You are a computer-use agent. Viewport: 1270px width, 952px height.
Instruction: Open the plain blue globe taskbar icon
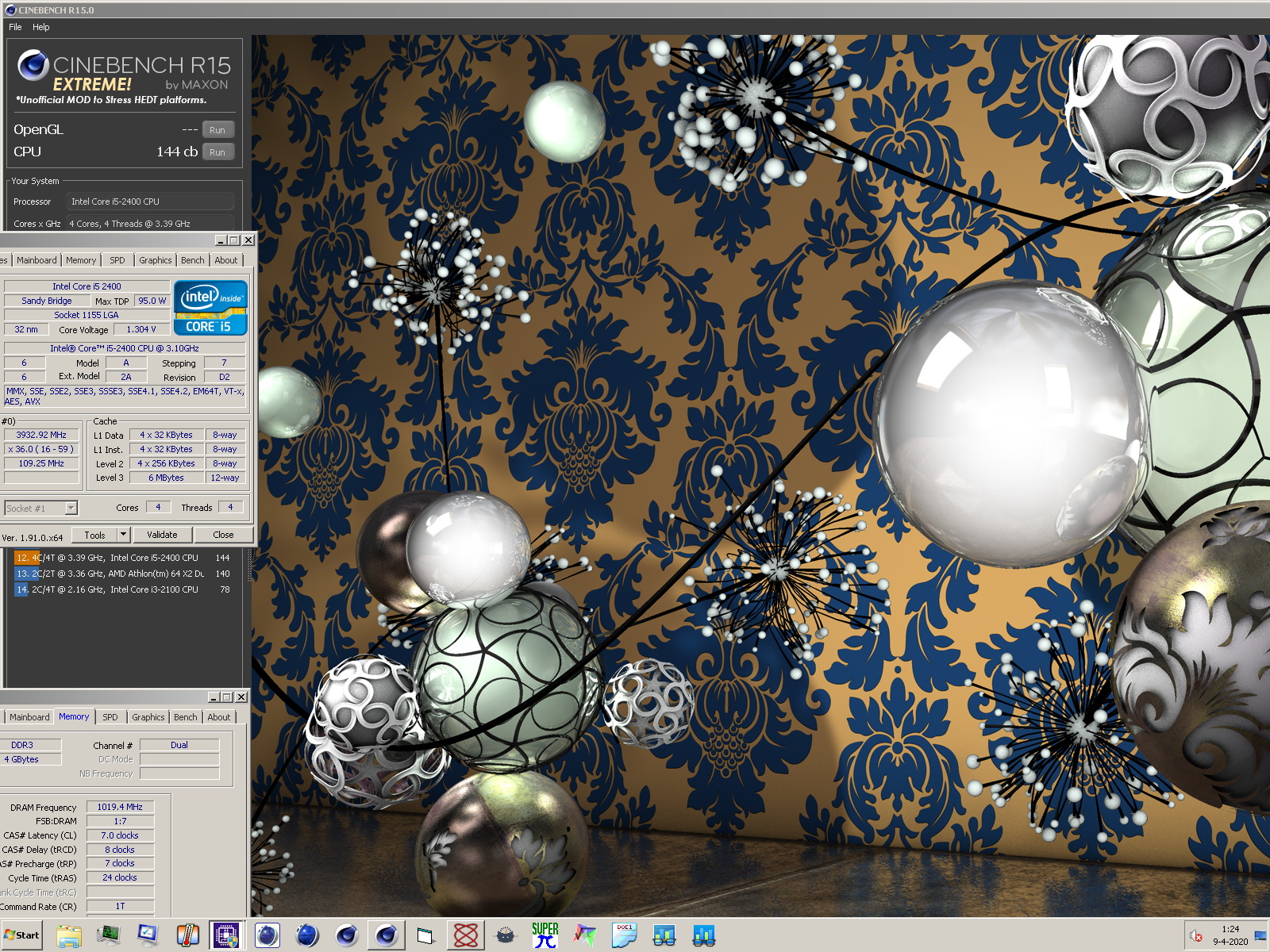pos(307,936)
